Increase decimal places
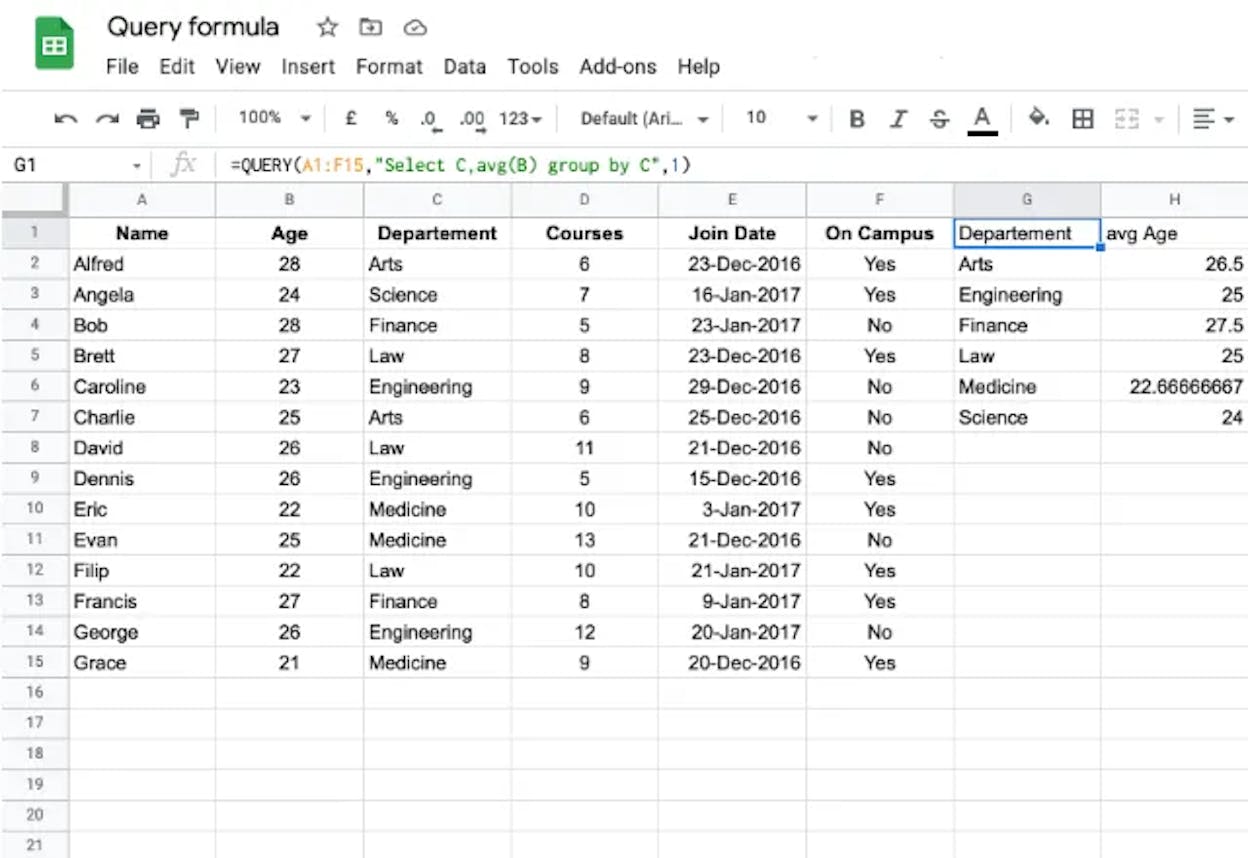 coord(472,120)
